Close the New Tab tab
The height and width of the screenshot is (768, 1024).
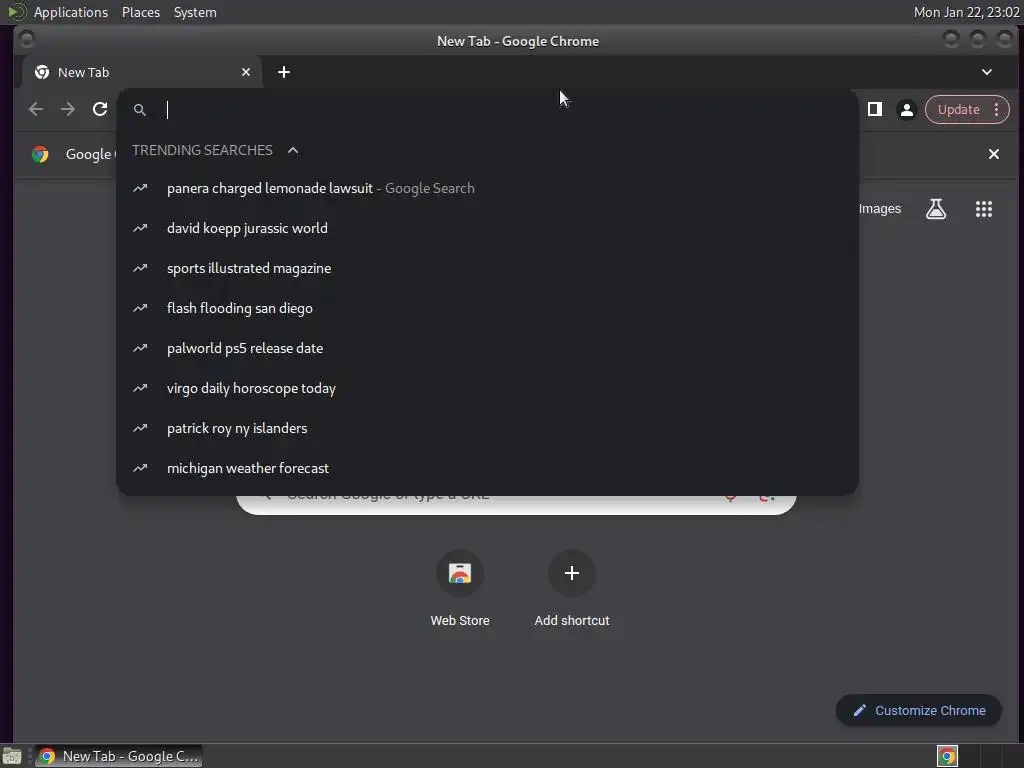coord(246,72)
